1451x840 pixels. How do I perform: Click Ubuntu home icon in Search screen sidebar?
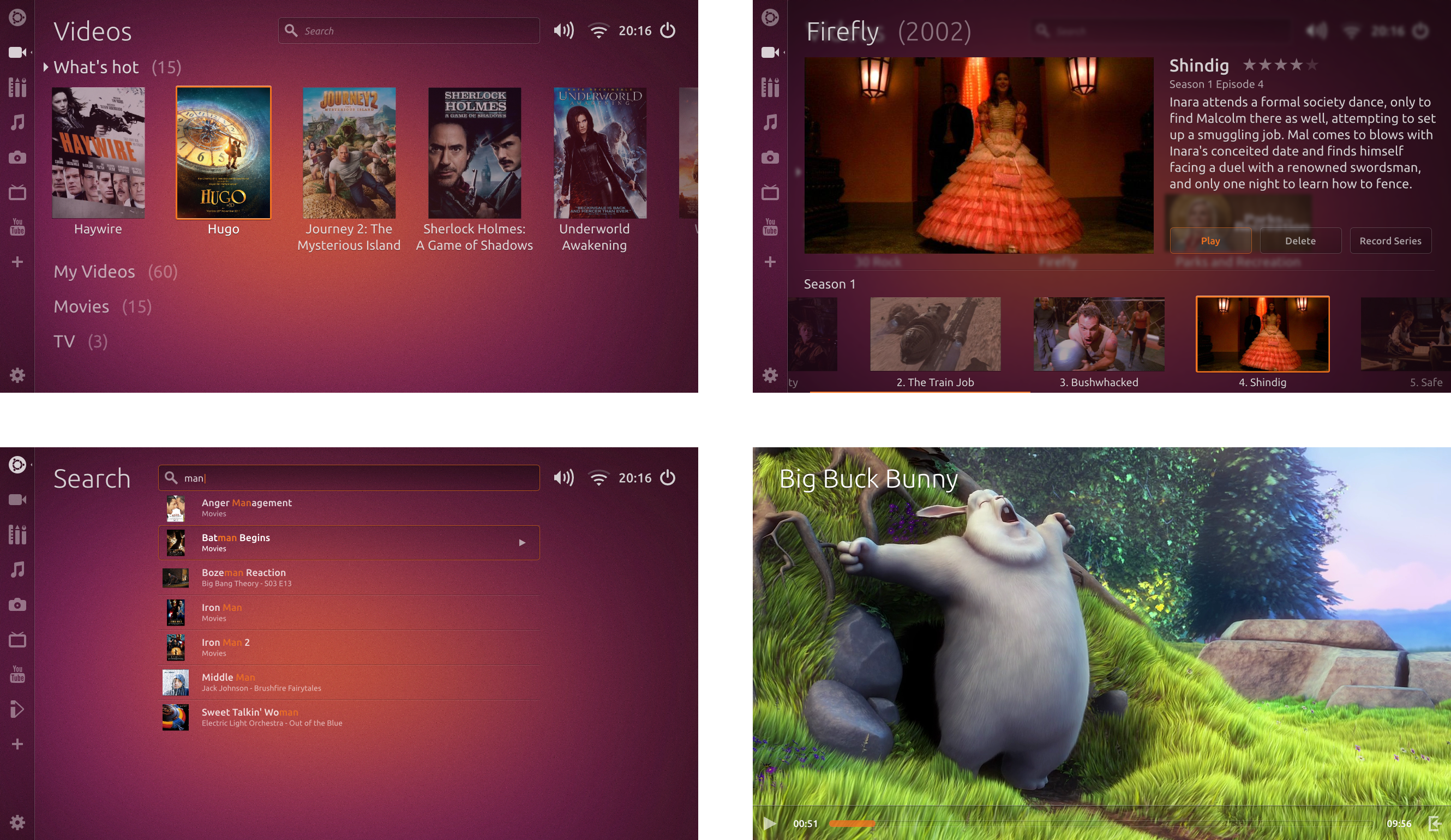click(17, 465)
